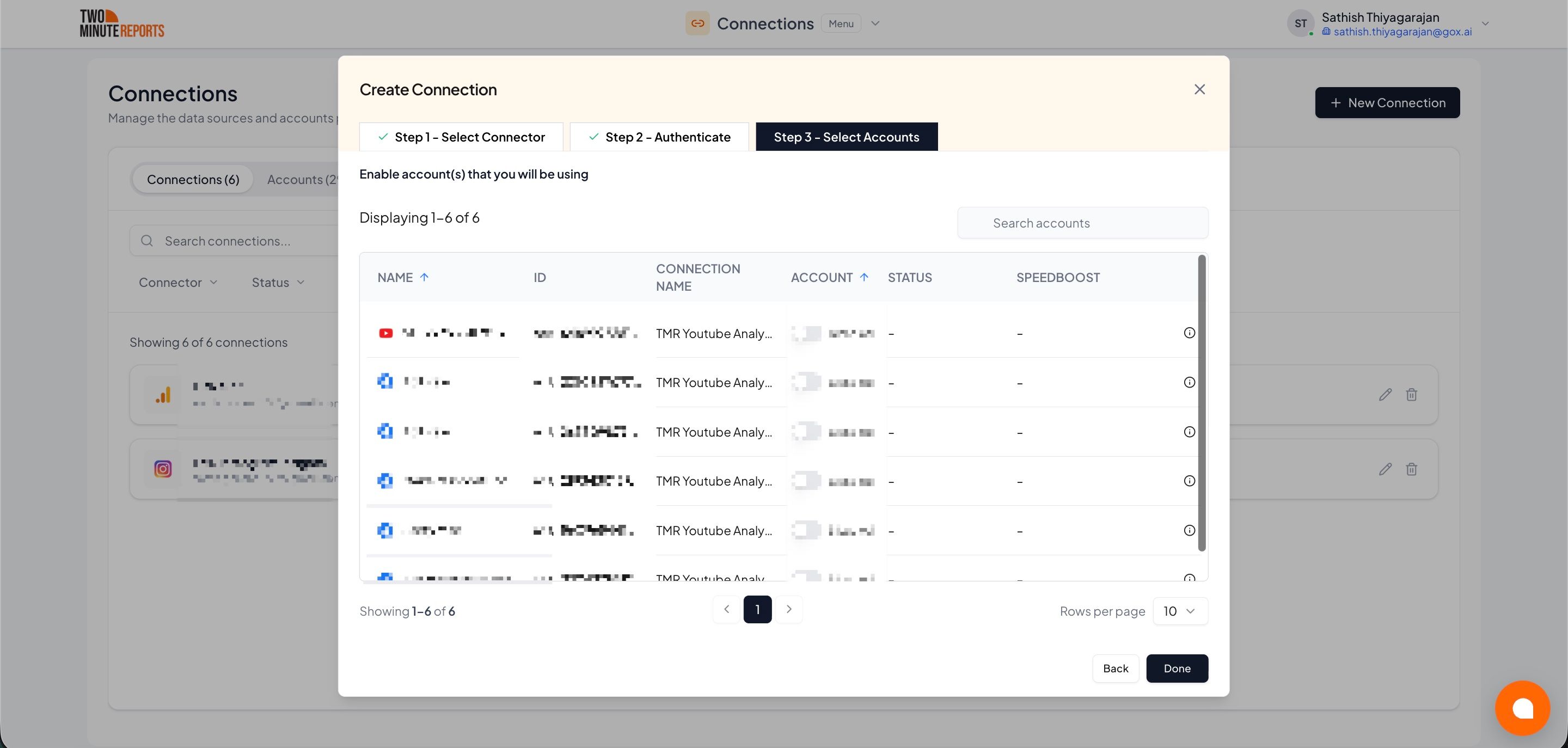Click the Back button
1568x748 pixels.
click(x=1115, y=669)
